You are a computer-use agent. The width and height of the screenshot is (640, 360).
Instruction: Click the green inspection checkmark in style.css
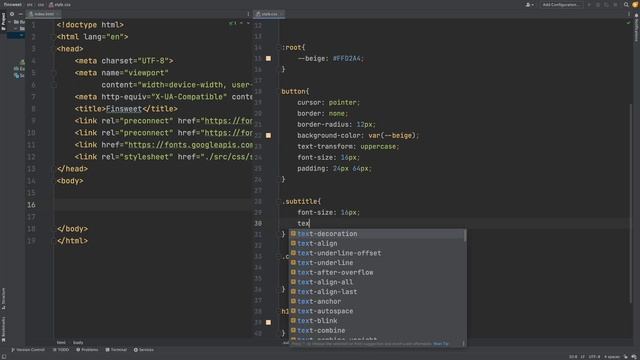tap(628, 23)
